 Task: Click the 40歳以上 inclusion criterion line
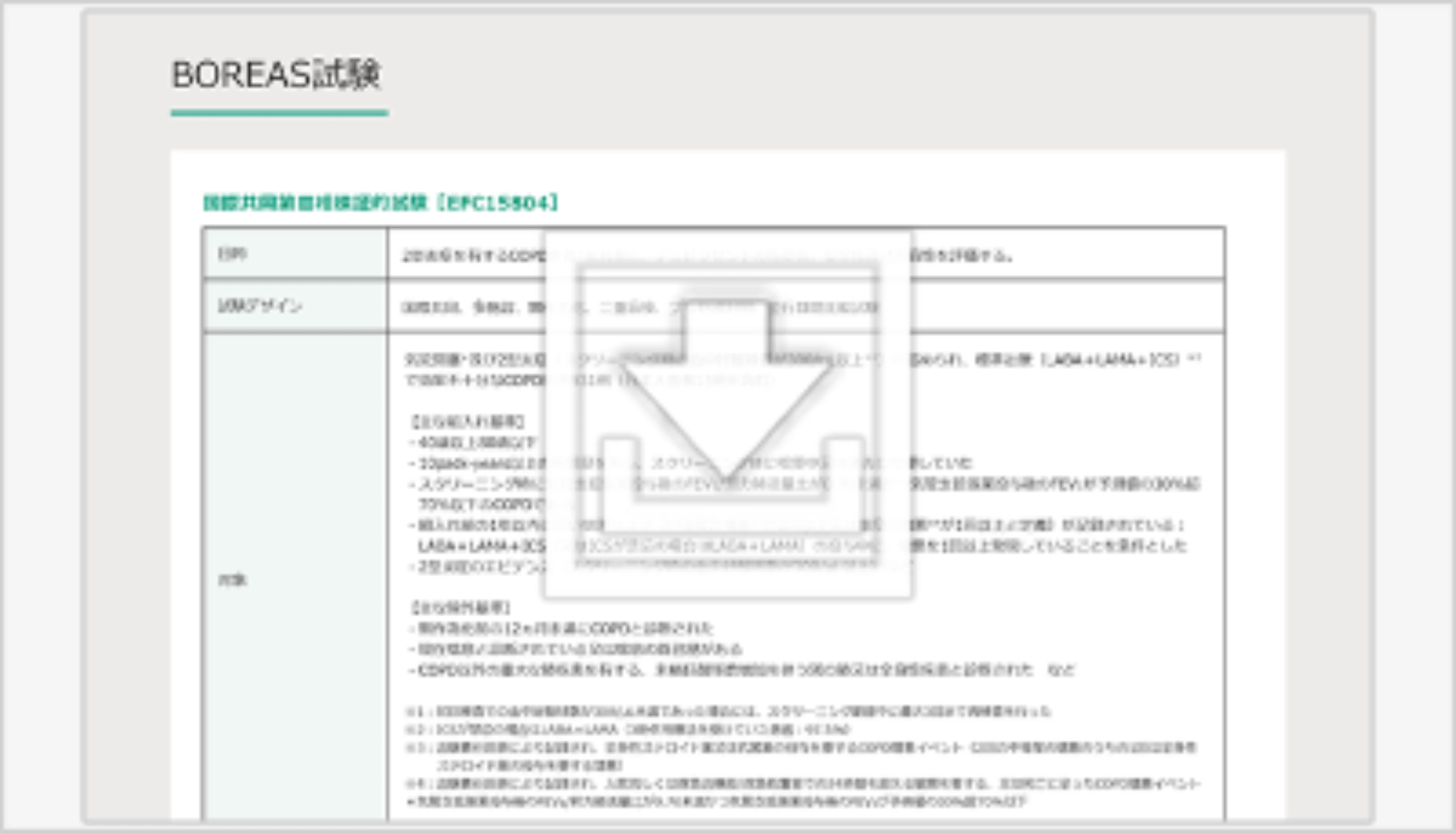tap(472, 442)
